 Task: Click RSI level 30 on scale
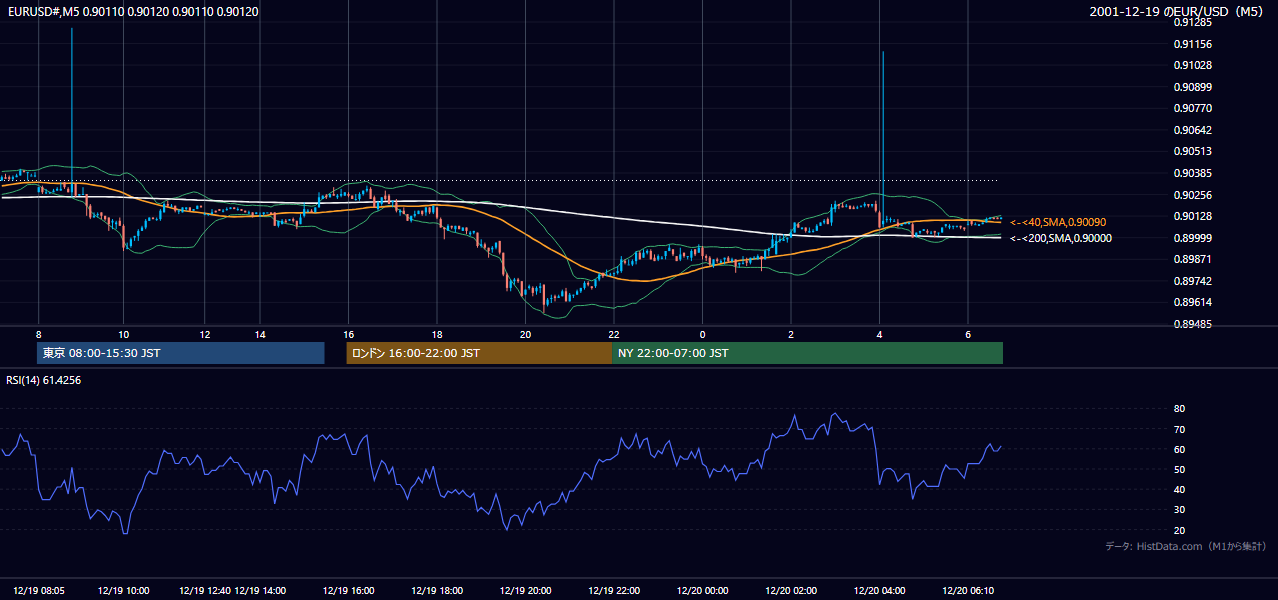click(1179, 510)
